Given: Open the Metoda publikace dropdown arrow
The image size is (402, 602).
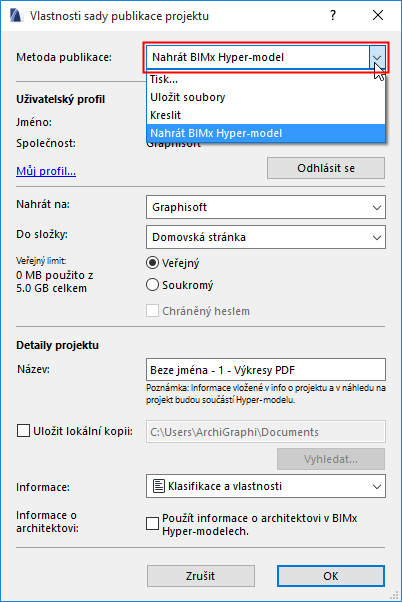Looking at the screenshot, I should [x=377, y=58].
